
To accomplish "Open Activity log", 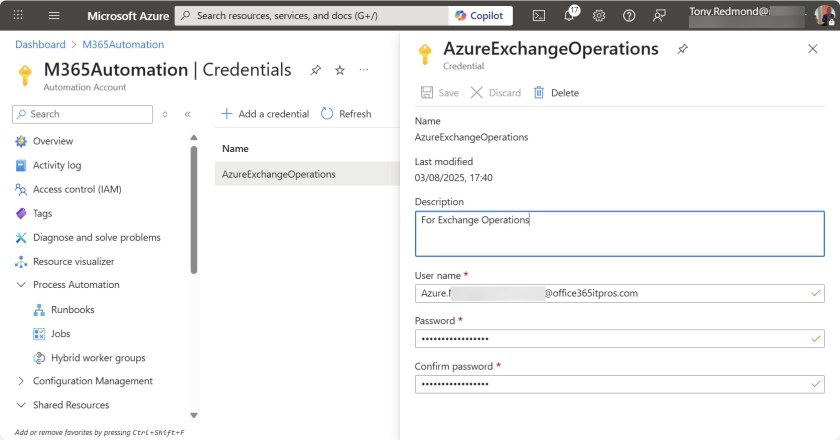I will [57, 165].
